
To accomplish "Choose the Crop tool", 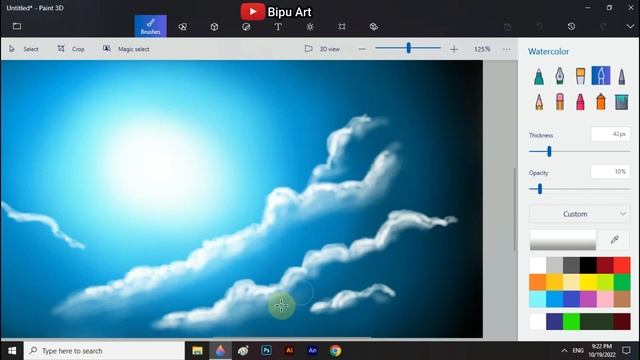I will tap(71, 49).
